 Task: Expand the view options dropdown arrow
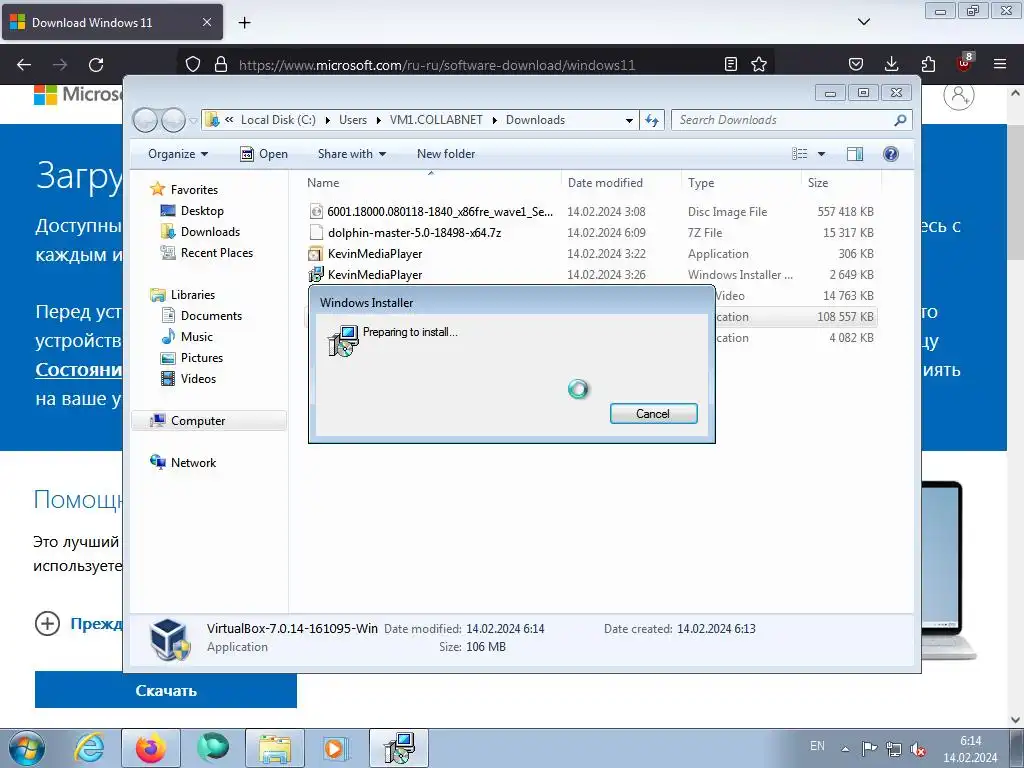point(822,154)
